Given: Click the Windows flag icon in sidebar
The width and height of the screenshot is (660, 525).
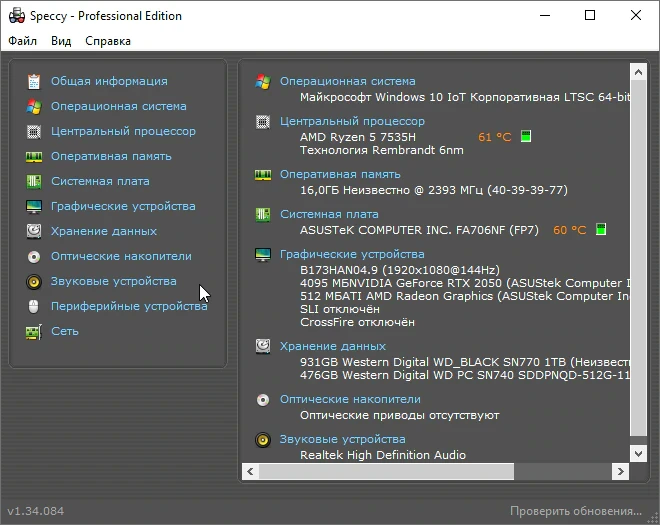Looking at the screenshot, I should 34,107.
